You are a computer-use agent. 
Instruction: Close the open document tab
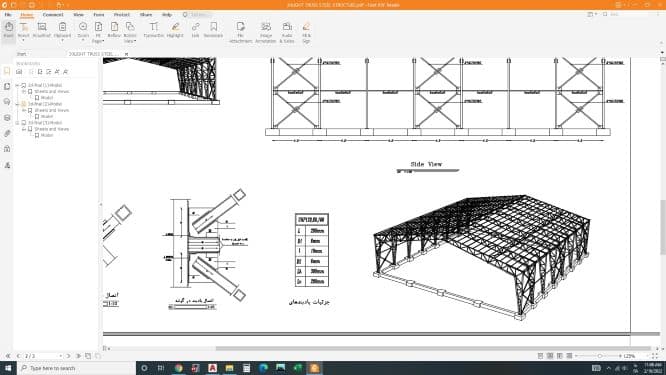[126, 54]
